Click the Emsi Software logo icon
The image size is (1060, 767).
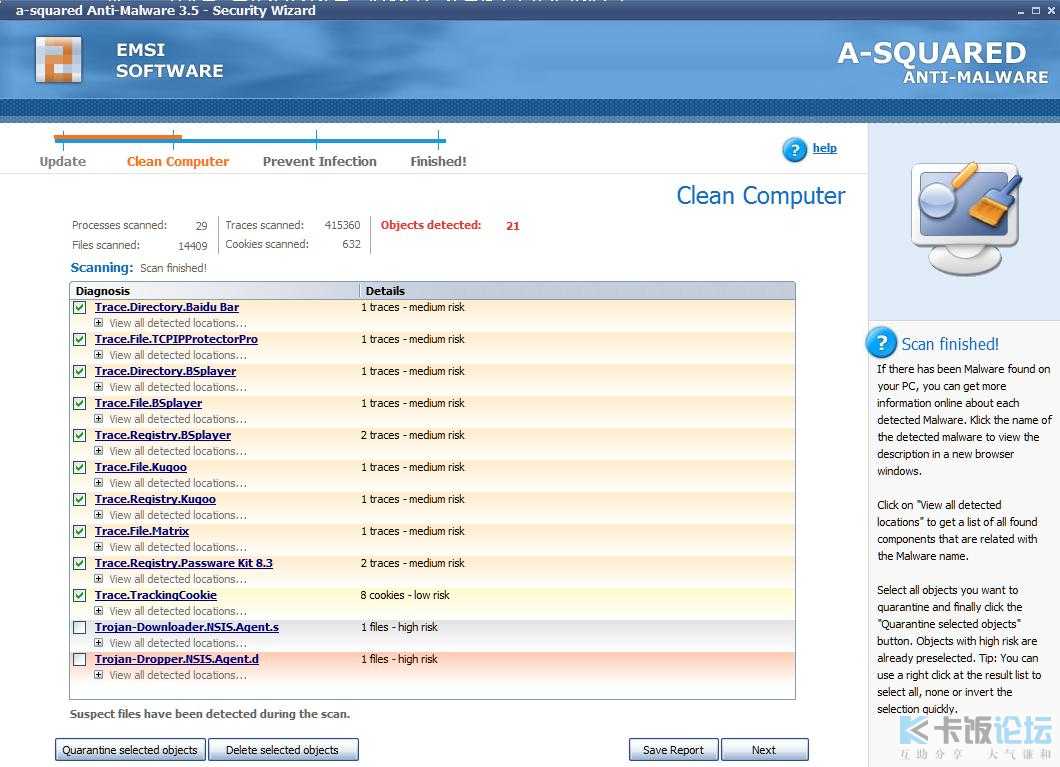coord(58,60)
